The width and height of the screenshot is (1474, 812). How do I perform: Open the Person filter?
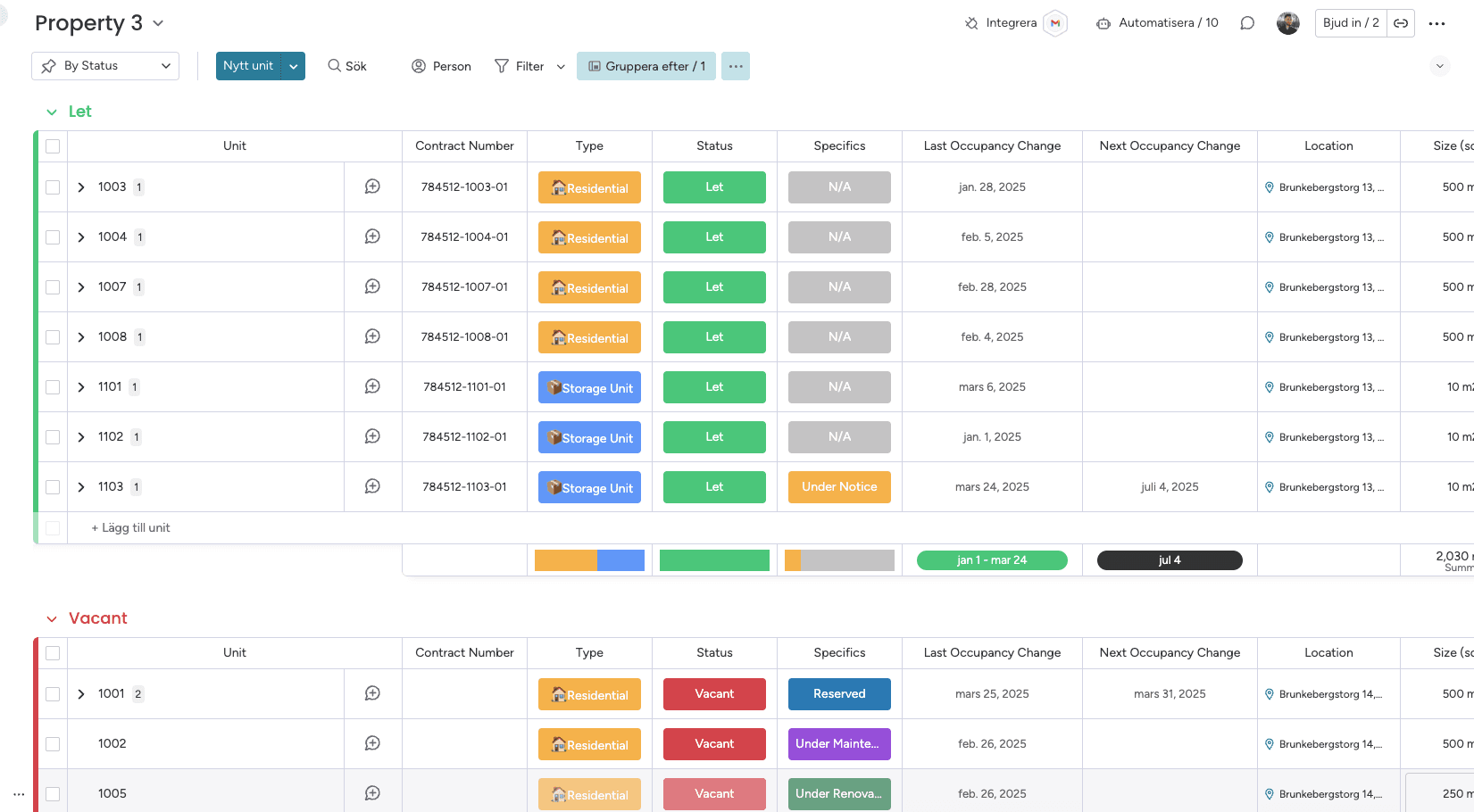tap(441, 66)
